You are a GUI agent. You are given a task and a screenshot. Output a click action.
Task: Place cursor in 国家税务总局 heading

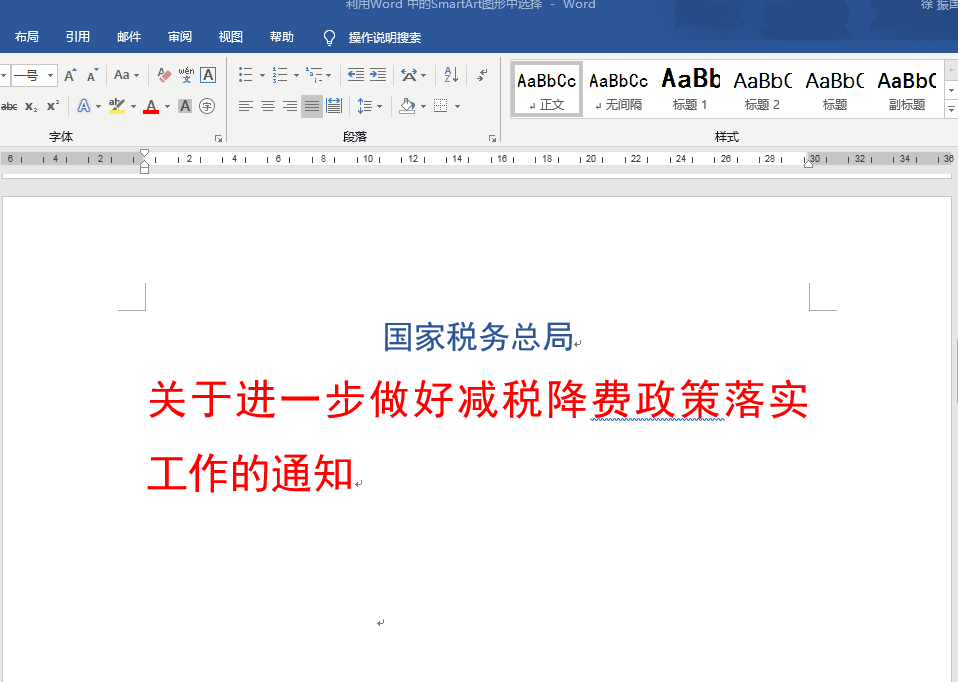[478, 337]
